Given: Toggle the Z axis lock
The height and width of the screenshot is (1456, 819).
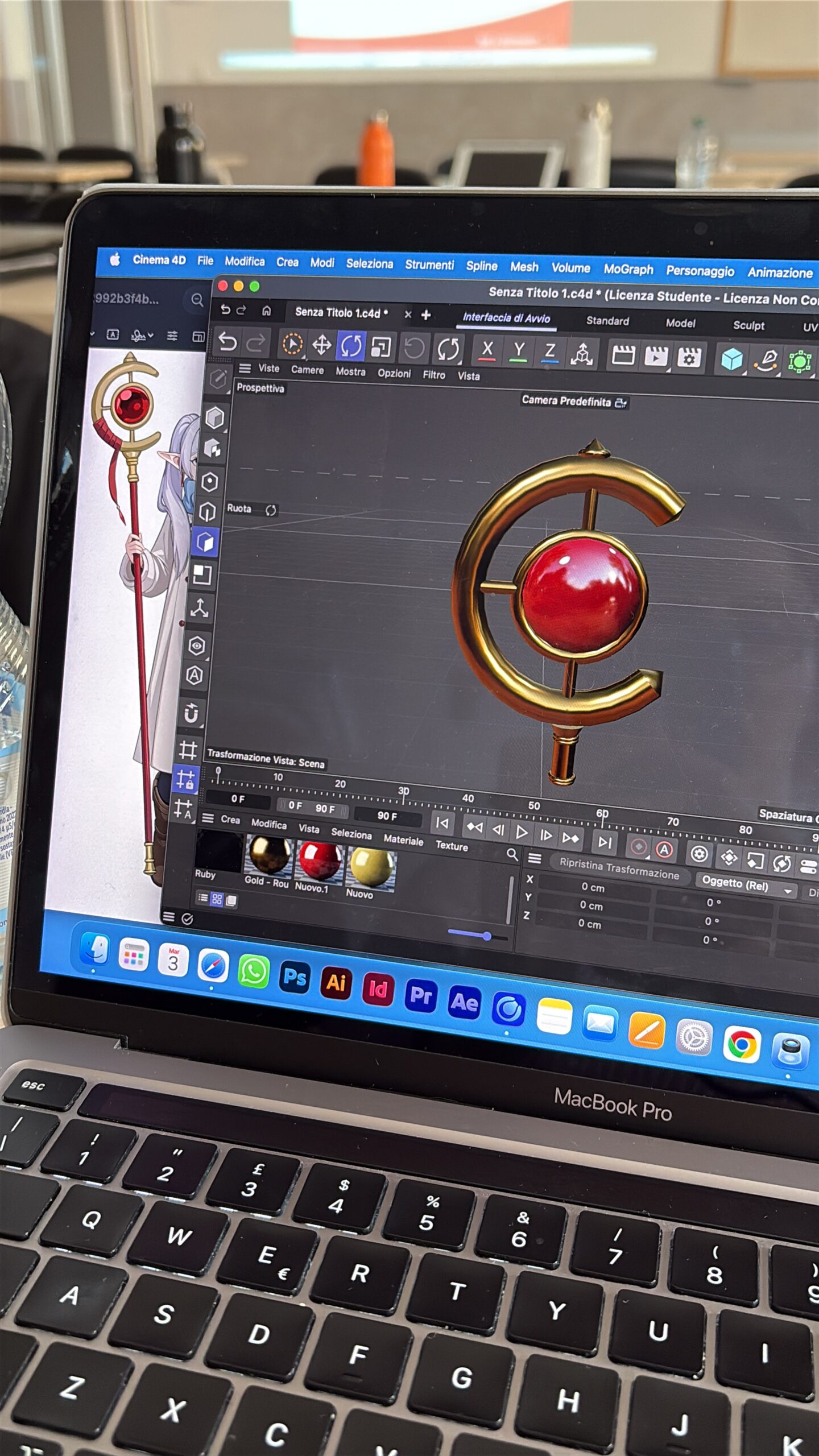Looking at the screenshot, I should click(549, 352).
